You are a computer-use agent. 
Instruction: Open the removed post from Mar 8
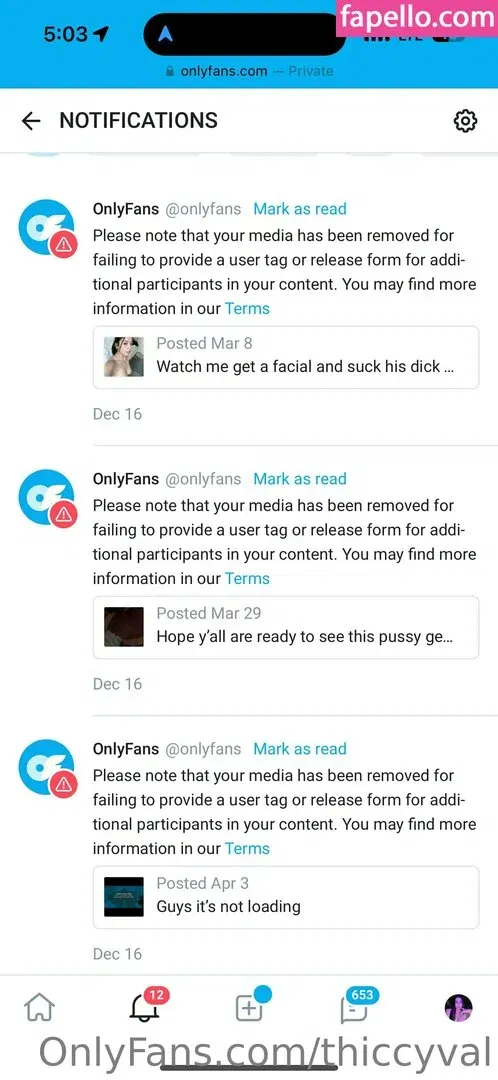(x=286, y=357)
